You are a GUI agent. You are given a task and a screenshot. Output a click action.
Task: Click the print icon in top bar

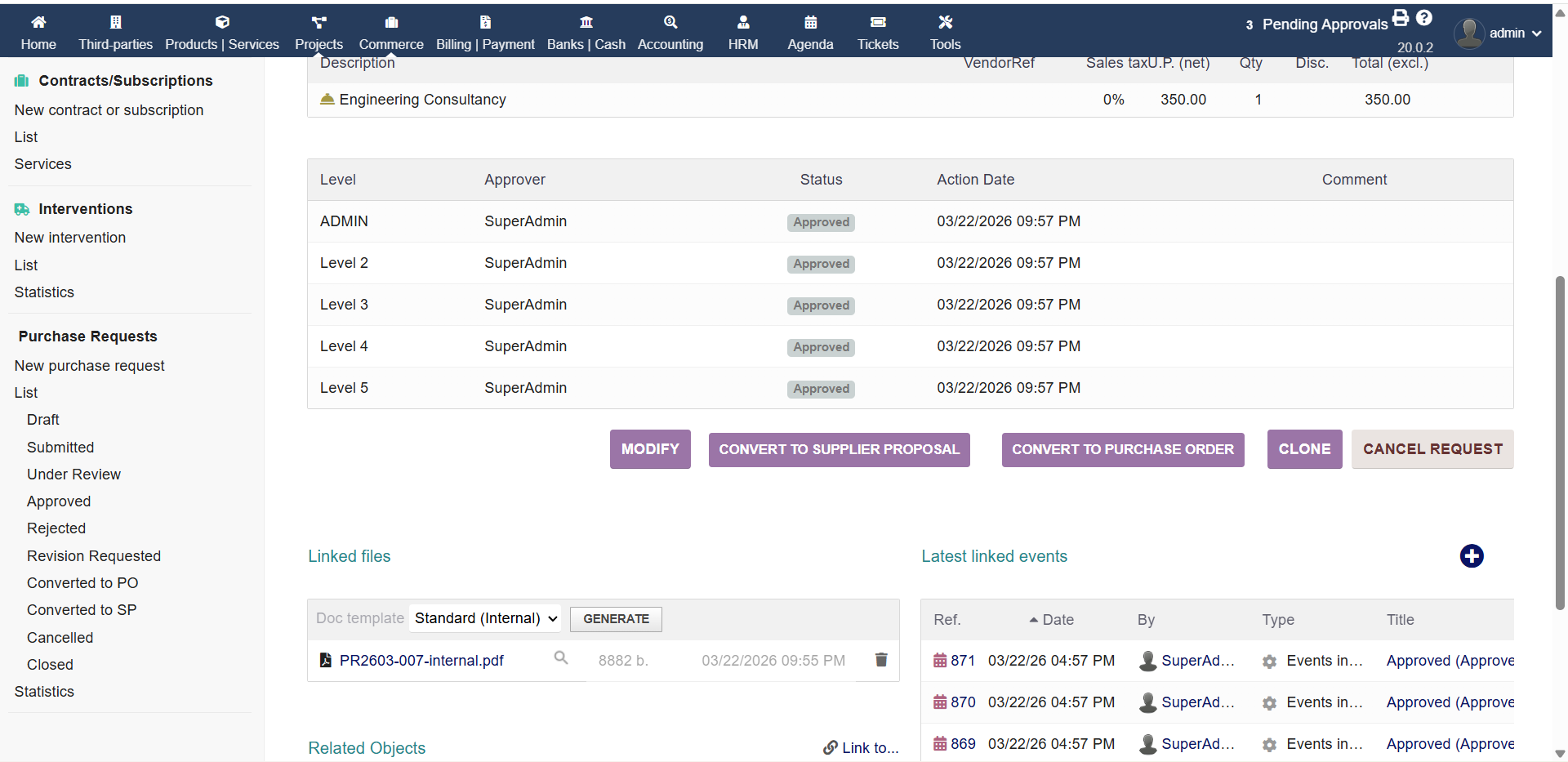[1401, 18]
